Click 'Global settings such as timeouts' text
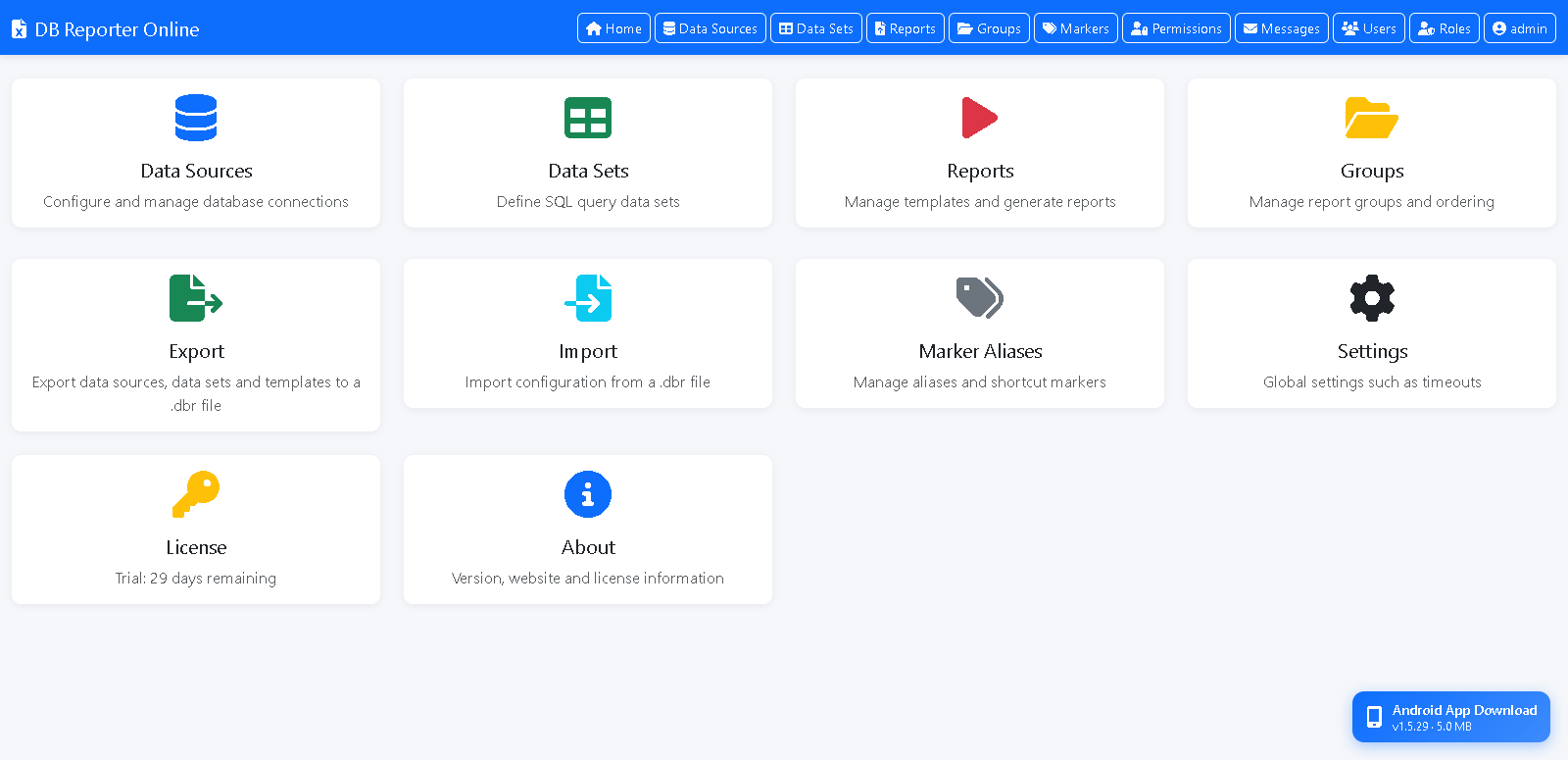 (1372, 382)
